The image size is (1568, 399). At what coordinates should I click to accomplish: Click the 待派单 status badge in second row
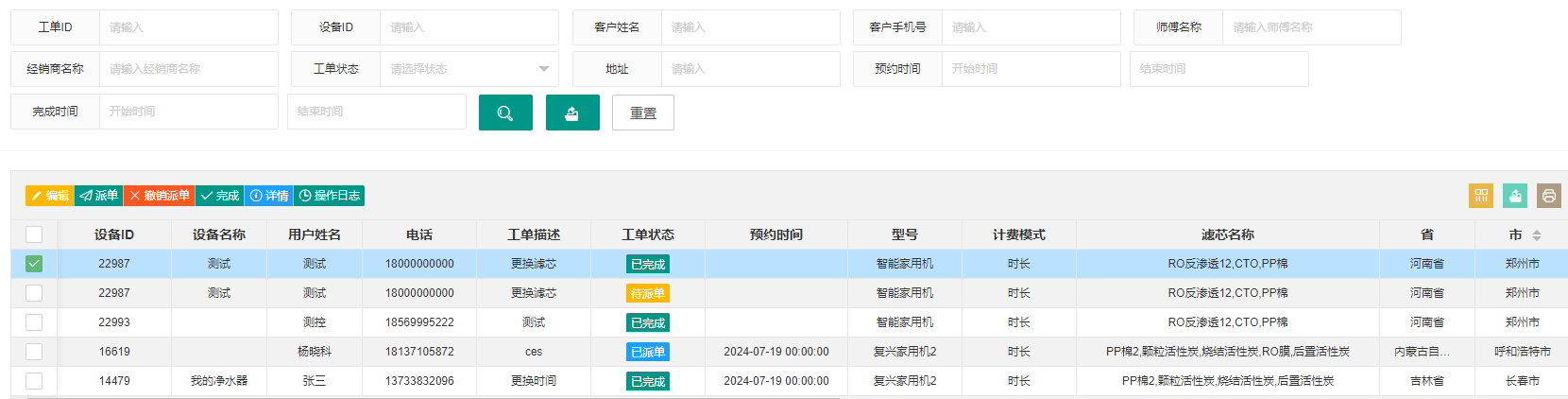[648, 293]
